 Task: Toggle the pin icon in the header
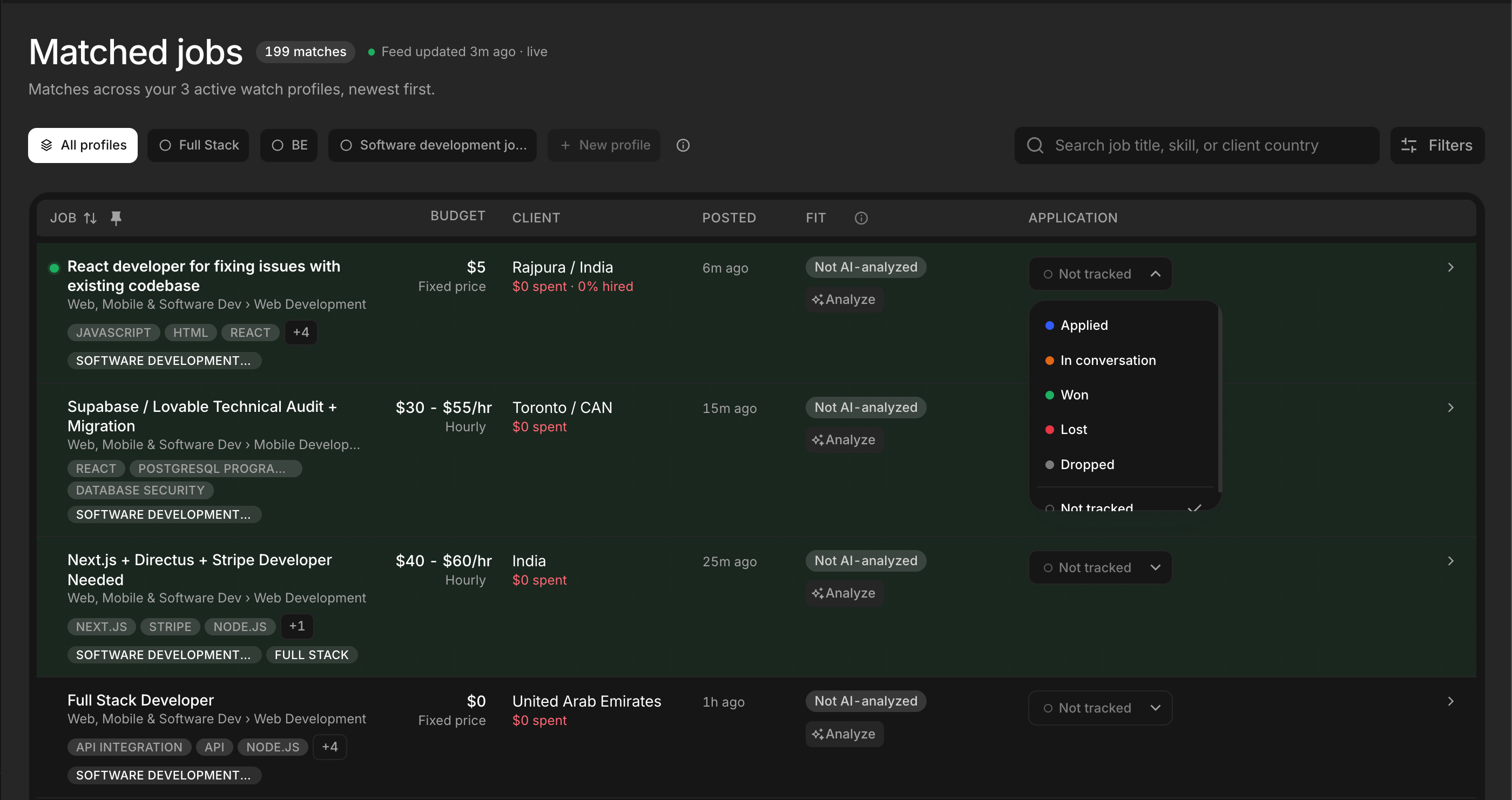[116, 218]
